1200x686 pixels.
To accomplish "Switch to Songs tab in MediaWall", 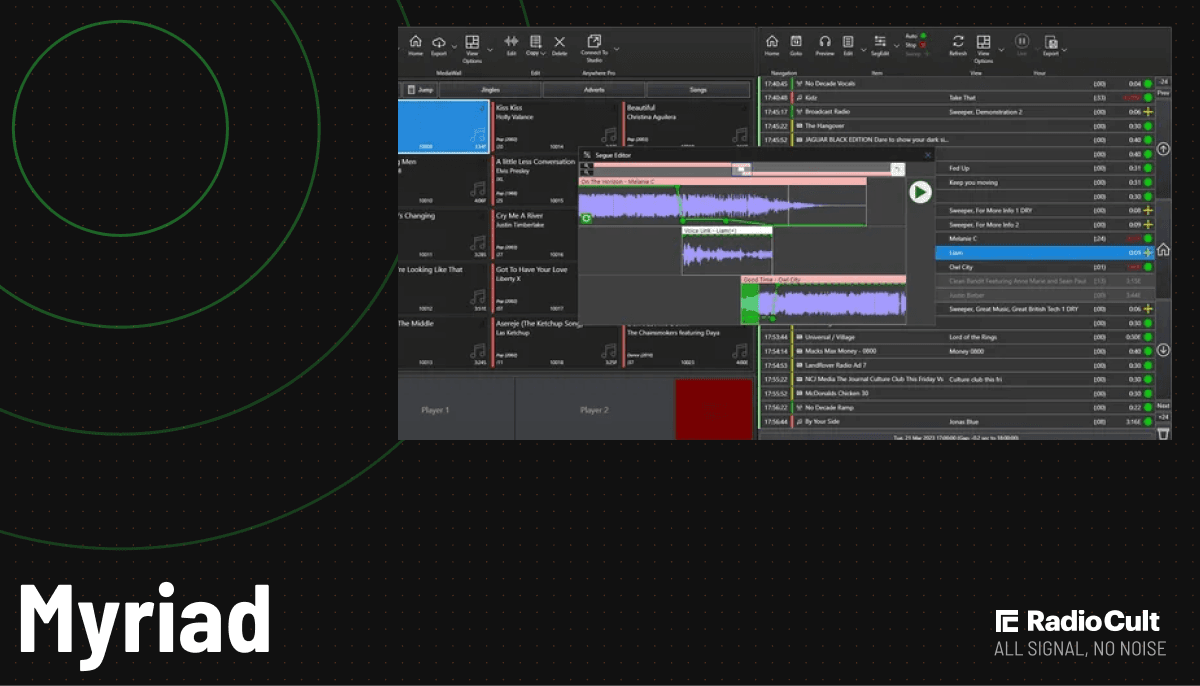I will (x=698, y=90).
